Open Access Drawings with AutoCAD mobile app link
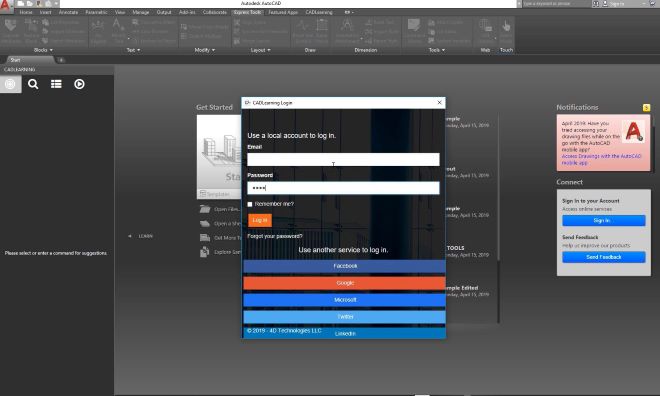This screenshot has width=660, height=396. pyautogui.click(x=601, y=159)
